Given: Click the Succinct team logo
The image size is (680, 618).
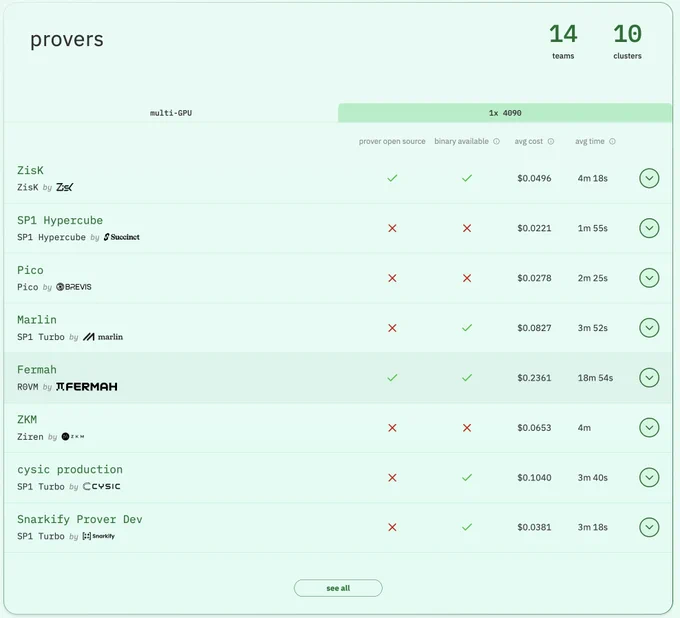Looking at the screenshot, I should (121, 237).
